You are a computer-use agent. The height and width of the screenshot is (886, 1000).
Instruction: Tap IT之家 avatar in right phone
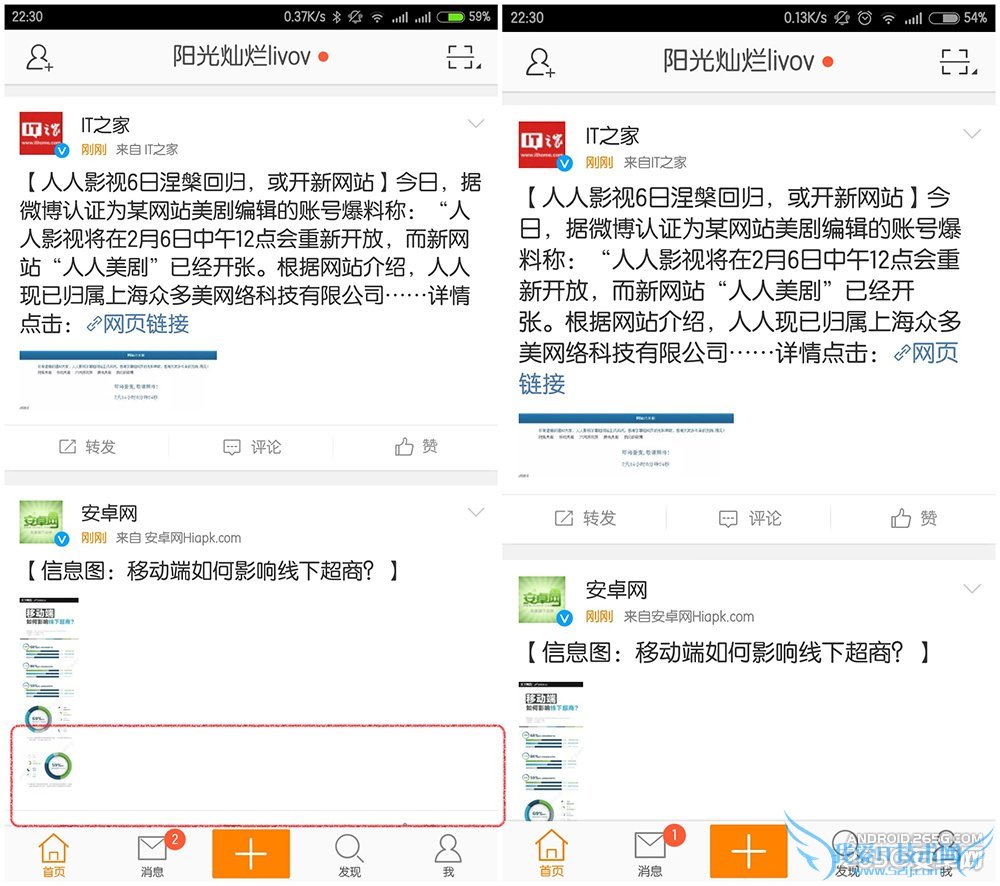(x=543, y=145)
